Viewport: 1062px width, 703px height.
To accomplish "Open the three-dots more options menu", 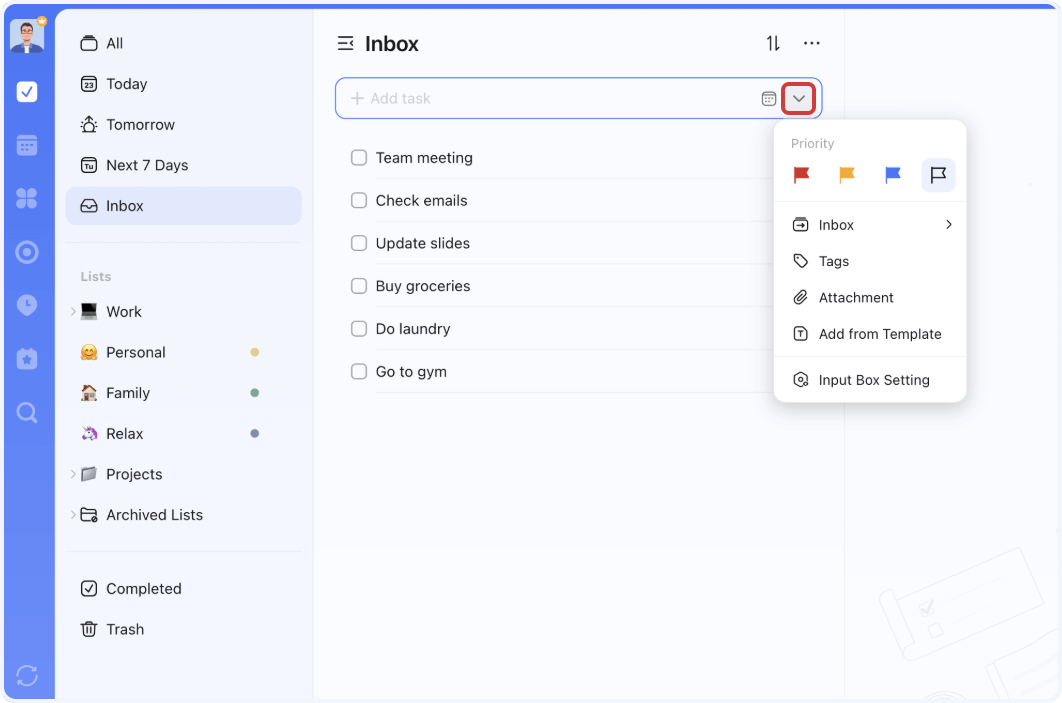I will (811, 43).
